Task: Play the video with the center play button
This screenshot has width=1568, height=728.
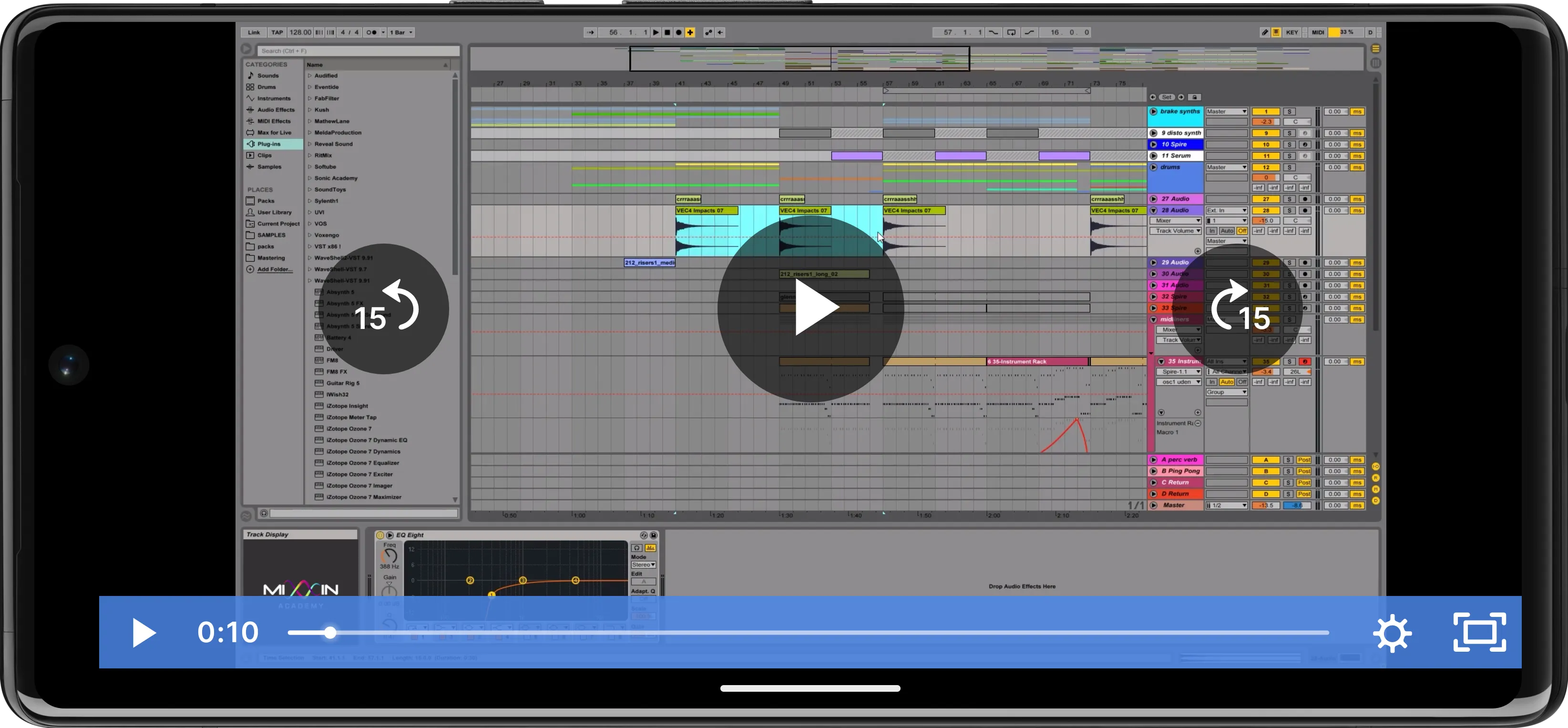Action: (x=810, y=308)
